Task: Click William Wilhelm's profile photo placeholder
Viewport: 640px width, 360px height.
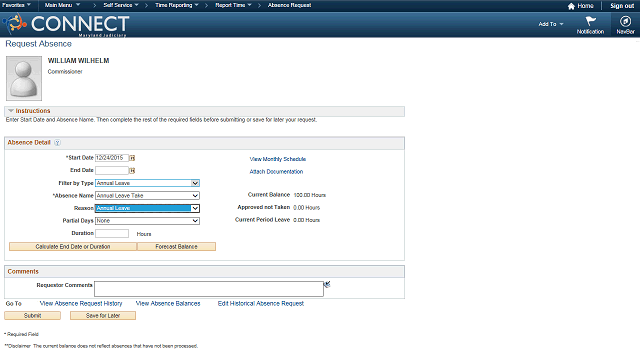Action: pyautogui.click(x=24, y=78)
